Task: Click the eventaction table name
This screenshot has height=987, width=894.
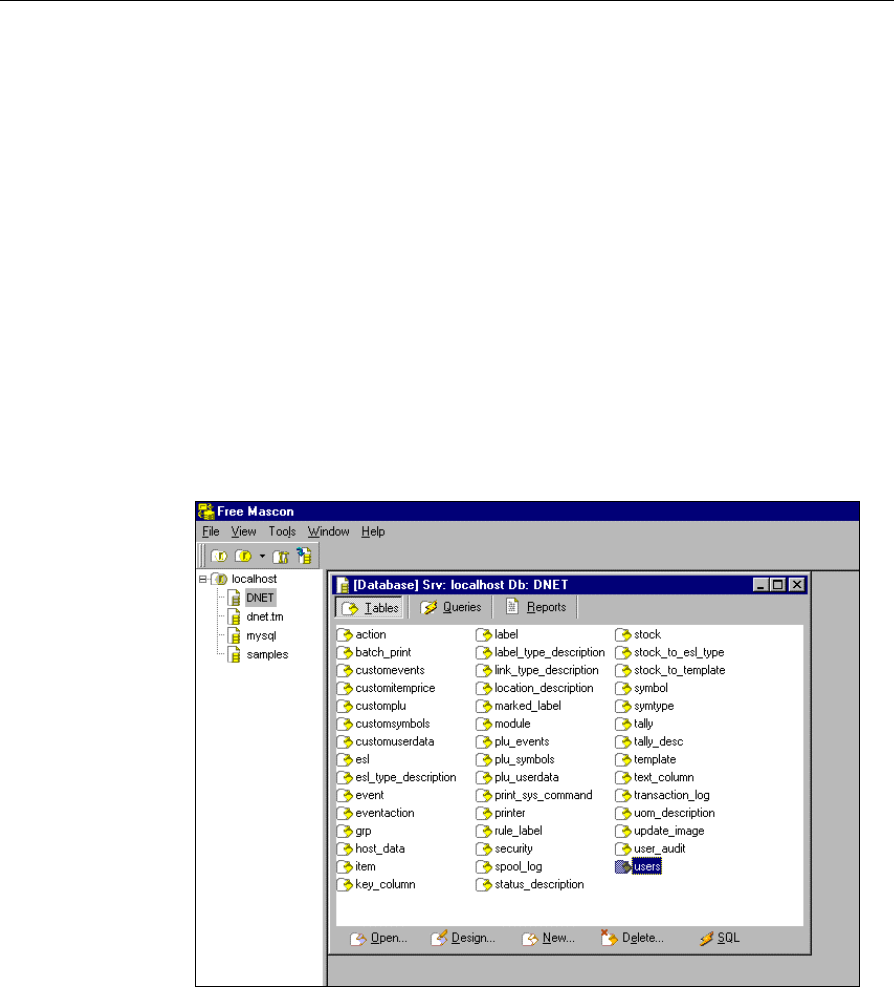Action: click(385, 813)
